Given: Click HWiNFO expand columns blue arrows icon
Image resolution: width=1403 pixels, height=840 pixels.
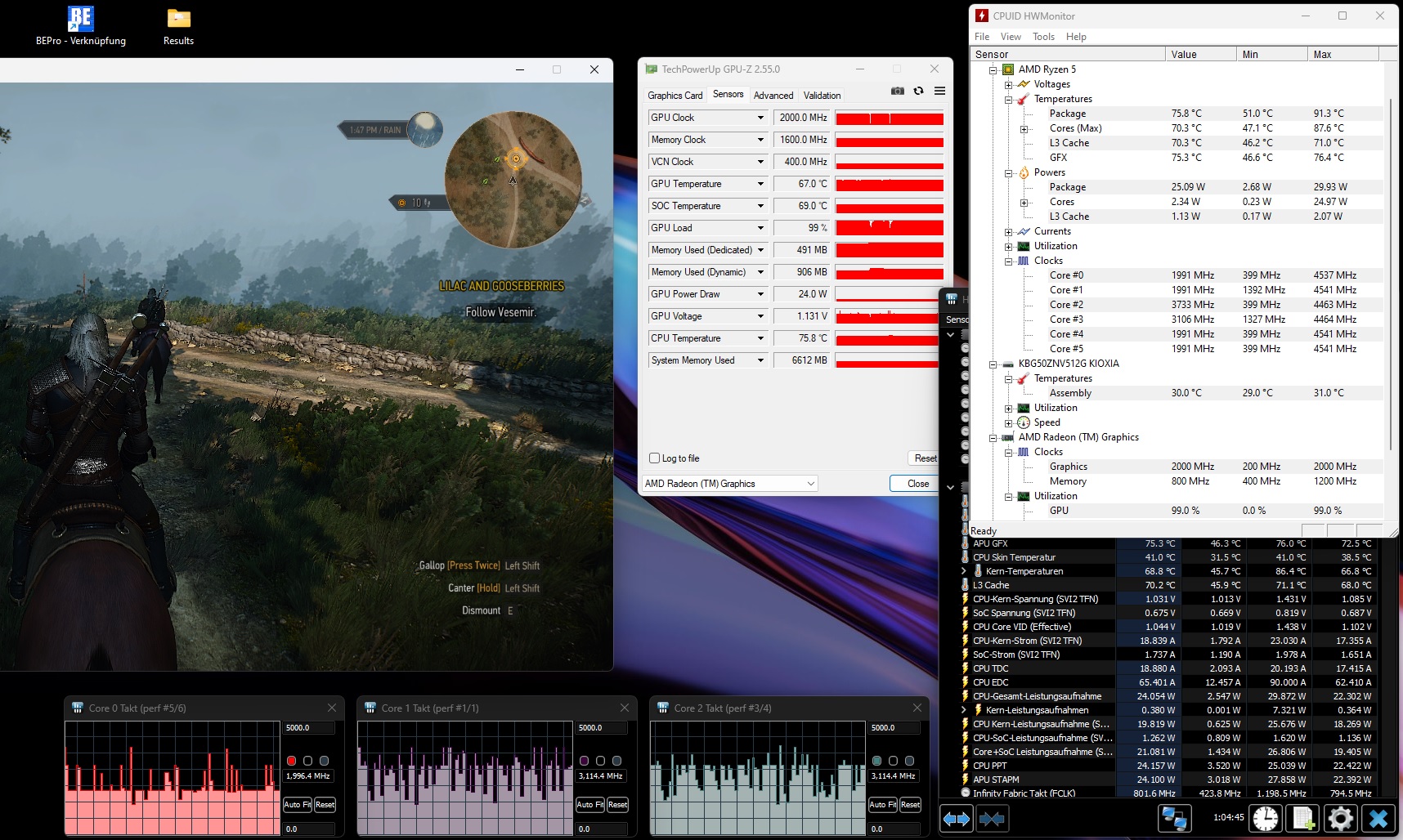Looking at the screenshot, I should [x=957, y=818].
